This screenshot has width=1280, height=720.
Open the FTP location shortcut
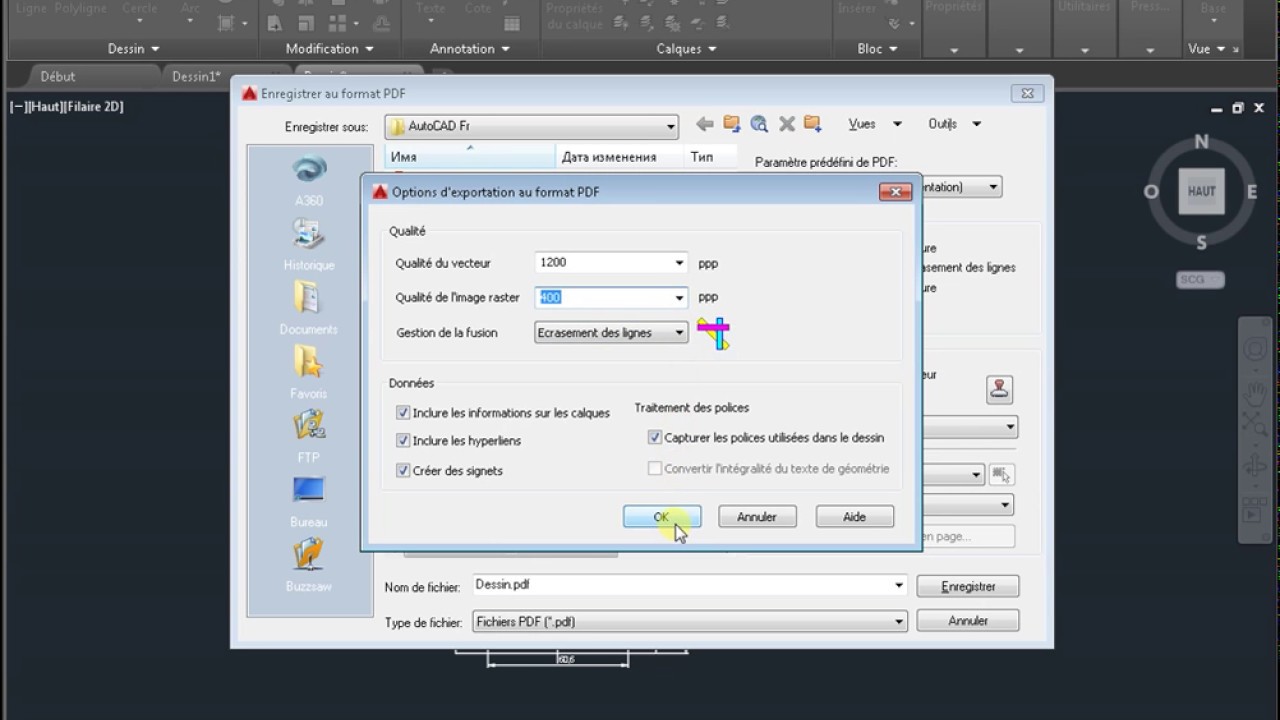309,437
